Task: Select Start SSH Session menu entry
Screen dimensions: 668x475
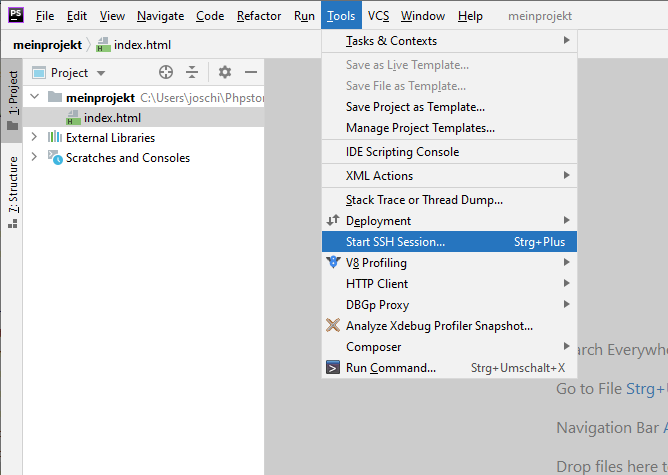Action: click(395, 242)
